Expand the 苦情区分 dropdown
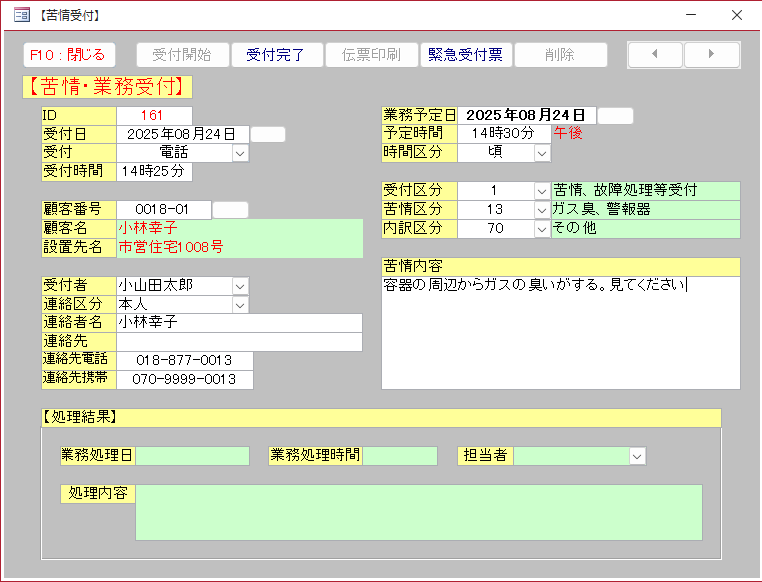 point(542,210)
